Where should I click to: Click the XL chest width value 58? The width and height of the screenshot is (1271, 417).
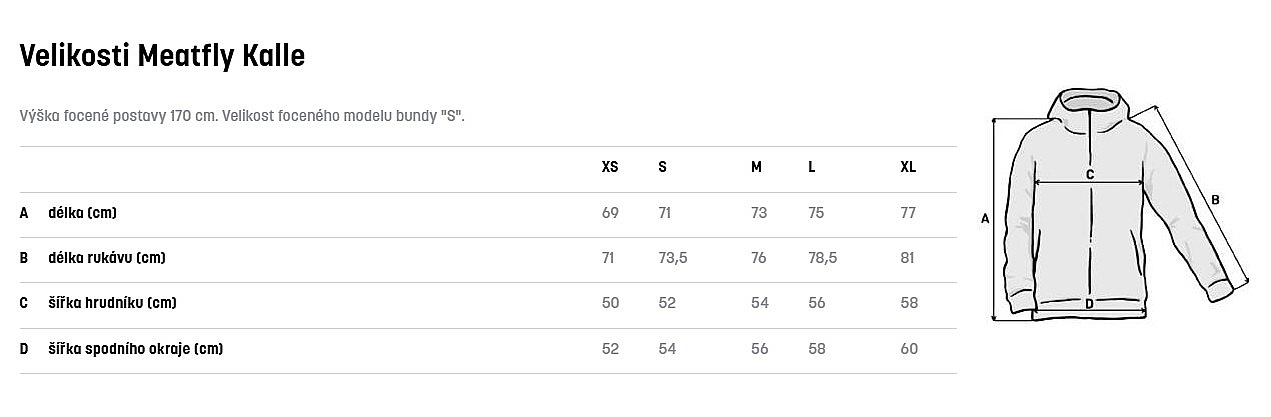(909, 303)
